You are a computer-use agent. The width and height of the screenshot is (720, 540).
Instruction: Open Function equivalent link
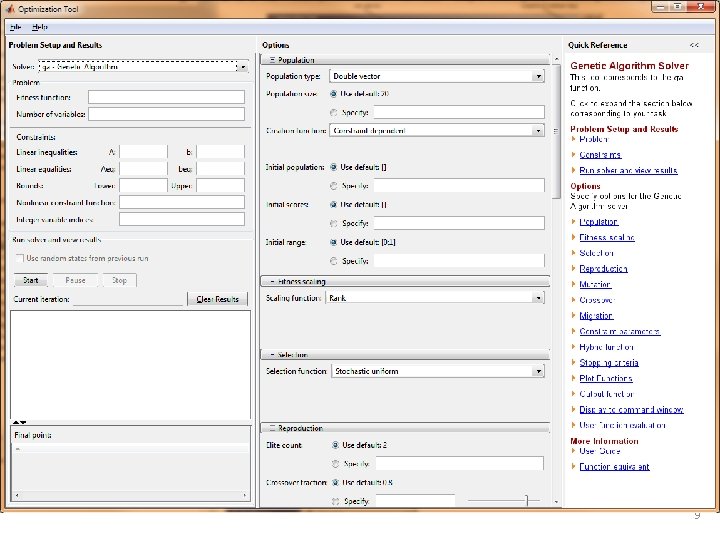coord(614,467)
